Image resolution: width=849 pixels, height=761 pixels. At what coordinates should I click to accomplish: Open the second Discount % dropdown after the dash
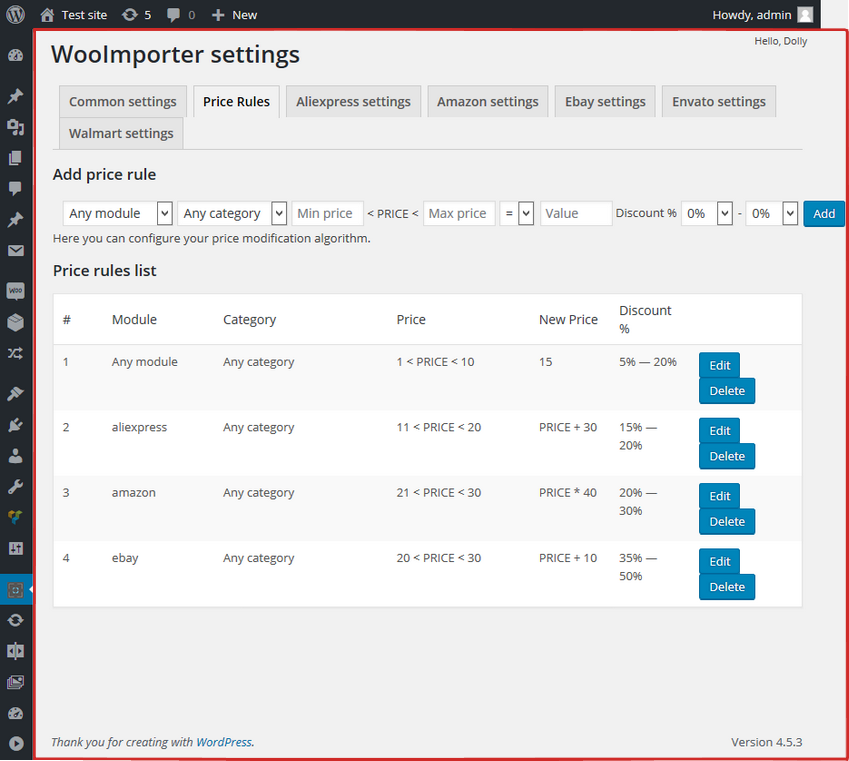pyautogui.click(x=772, y=213)
